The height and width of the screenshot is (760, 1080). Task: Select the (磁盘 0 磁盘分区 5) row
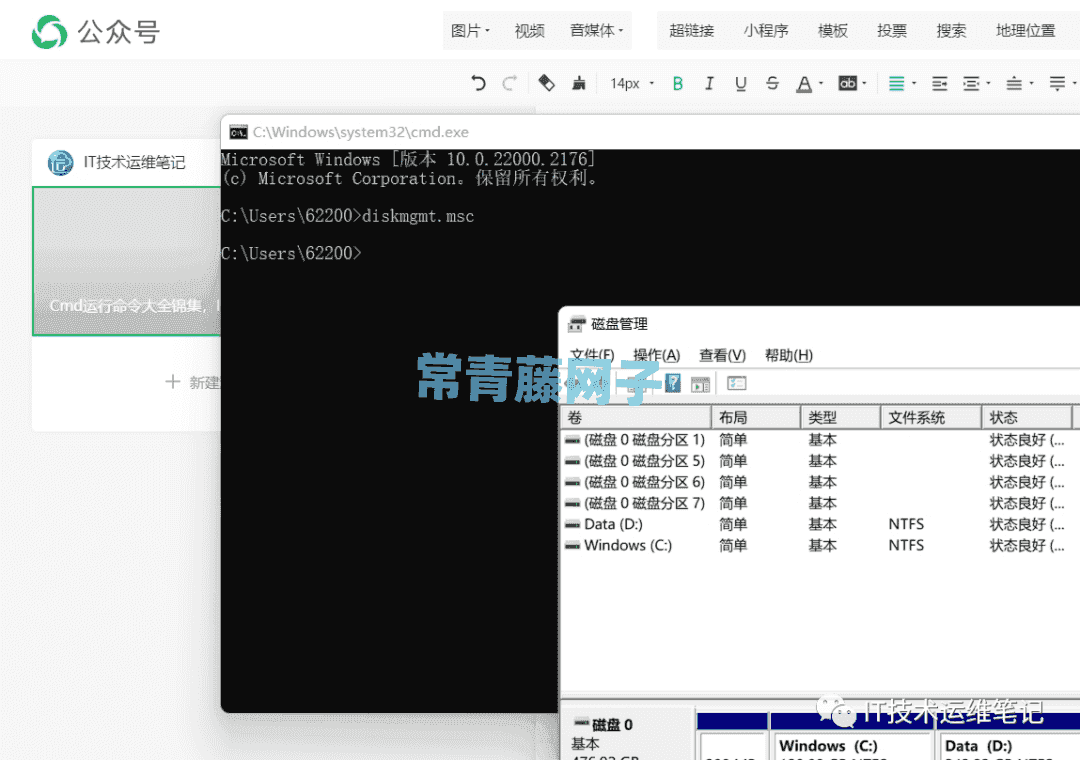[820, 461]
